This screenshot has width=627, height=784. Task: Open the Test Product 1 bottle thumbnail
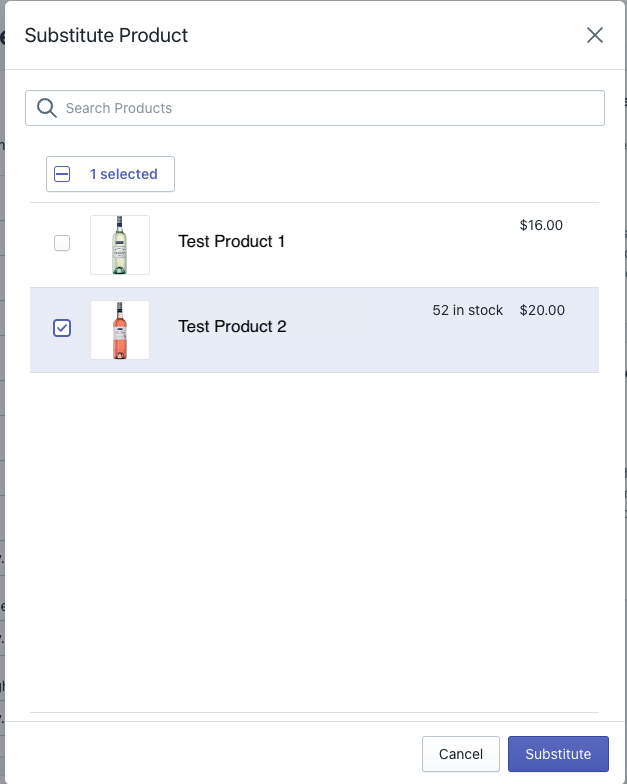(x=120, y=245)
